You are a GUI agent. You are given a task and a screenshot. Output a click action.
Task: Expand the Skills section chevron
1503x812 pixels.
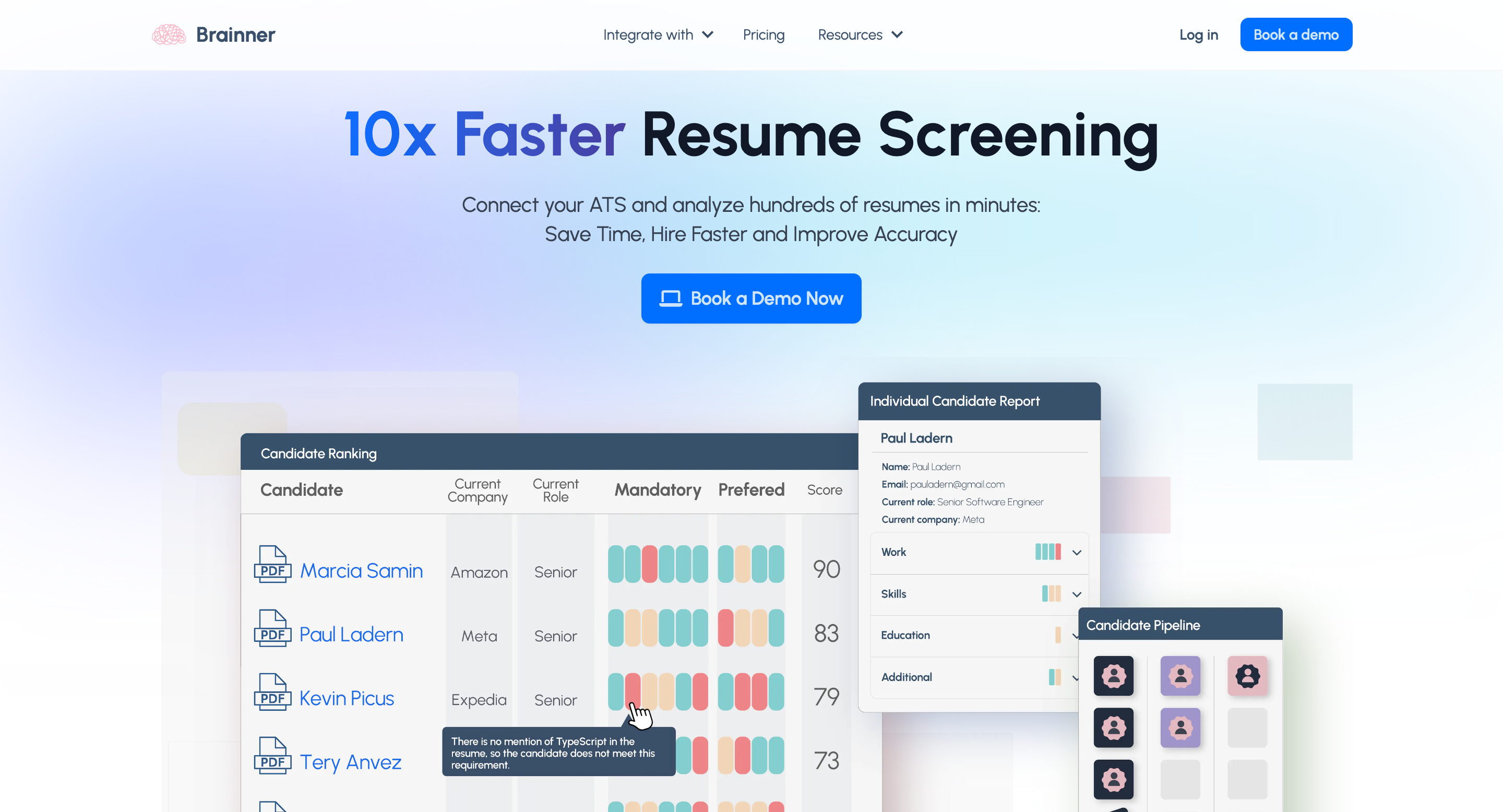coord(1077,594)
